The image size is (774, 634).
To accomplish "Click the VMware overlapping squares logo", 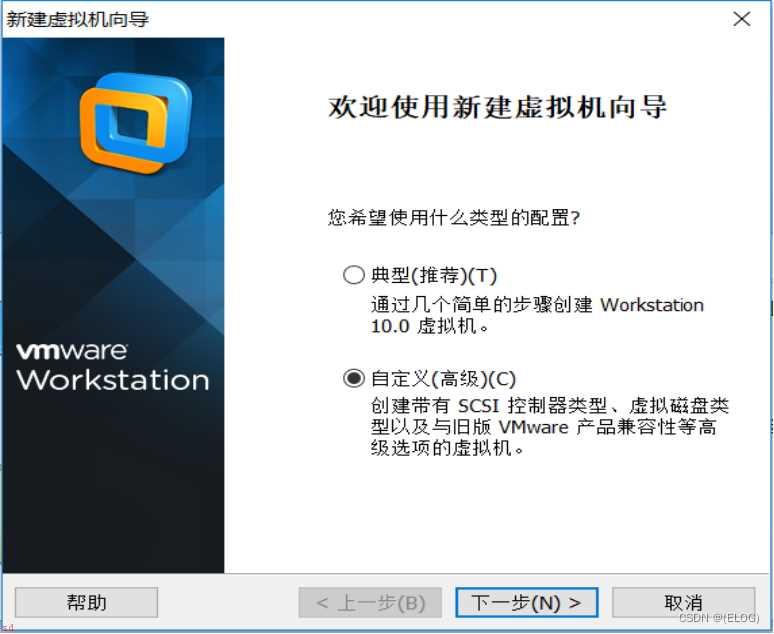I will [x=135, y=123].
